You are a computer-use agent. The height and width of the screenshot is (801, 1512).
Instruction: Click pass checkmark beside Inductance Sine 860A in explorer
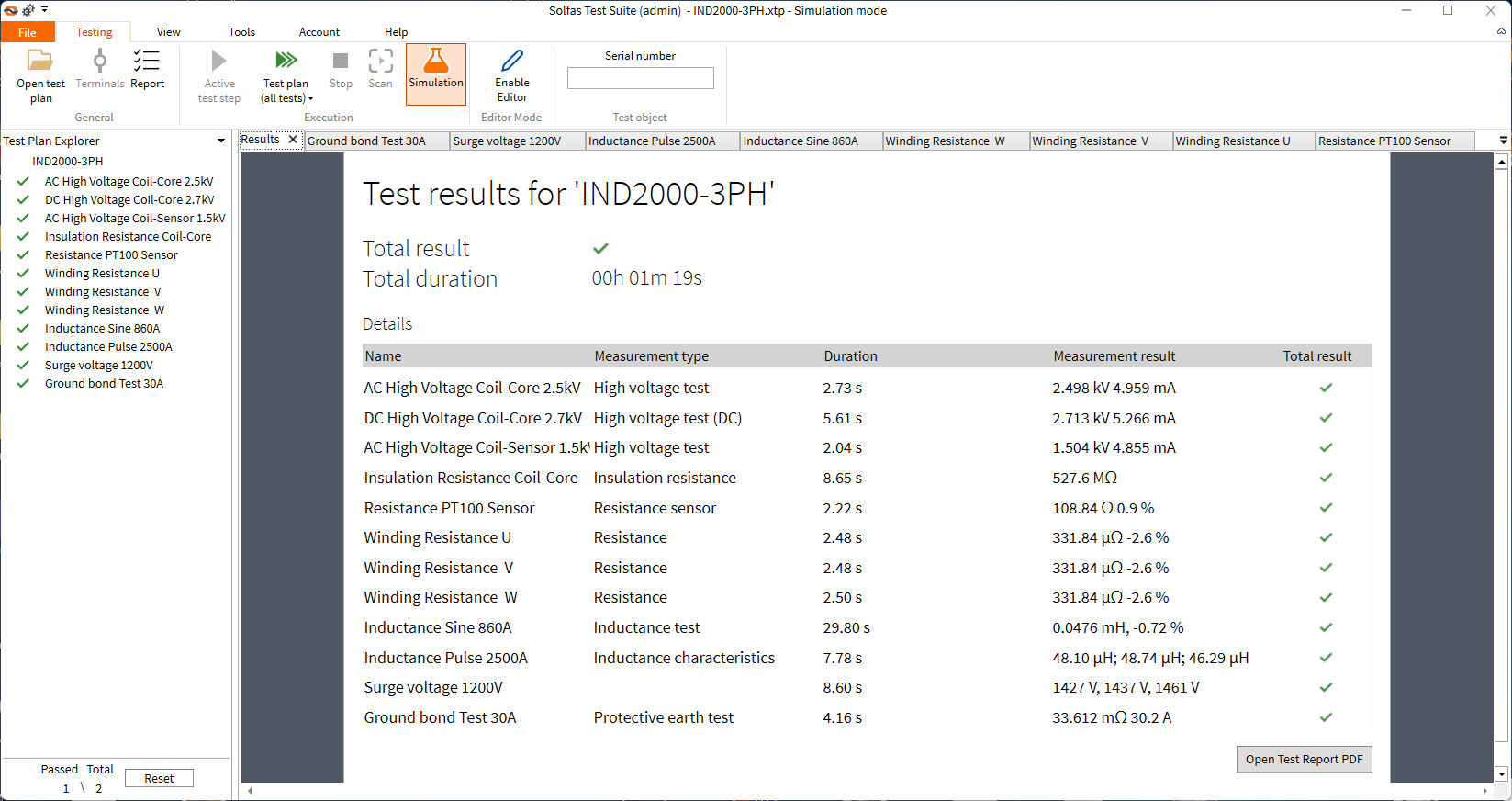[23, 328]
